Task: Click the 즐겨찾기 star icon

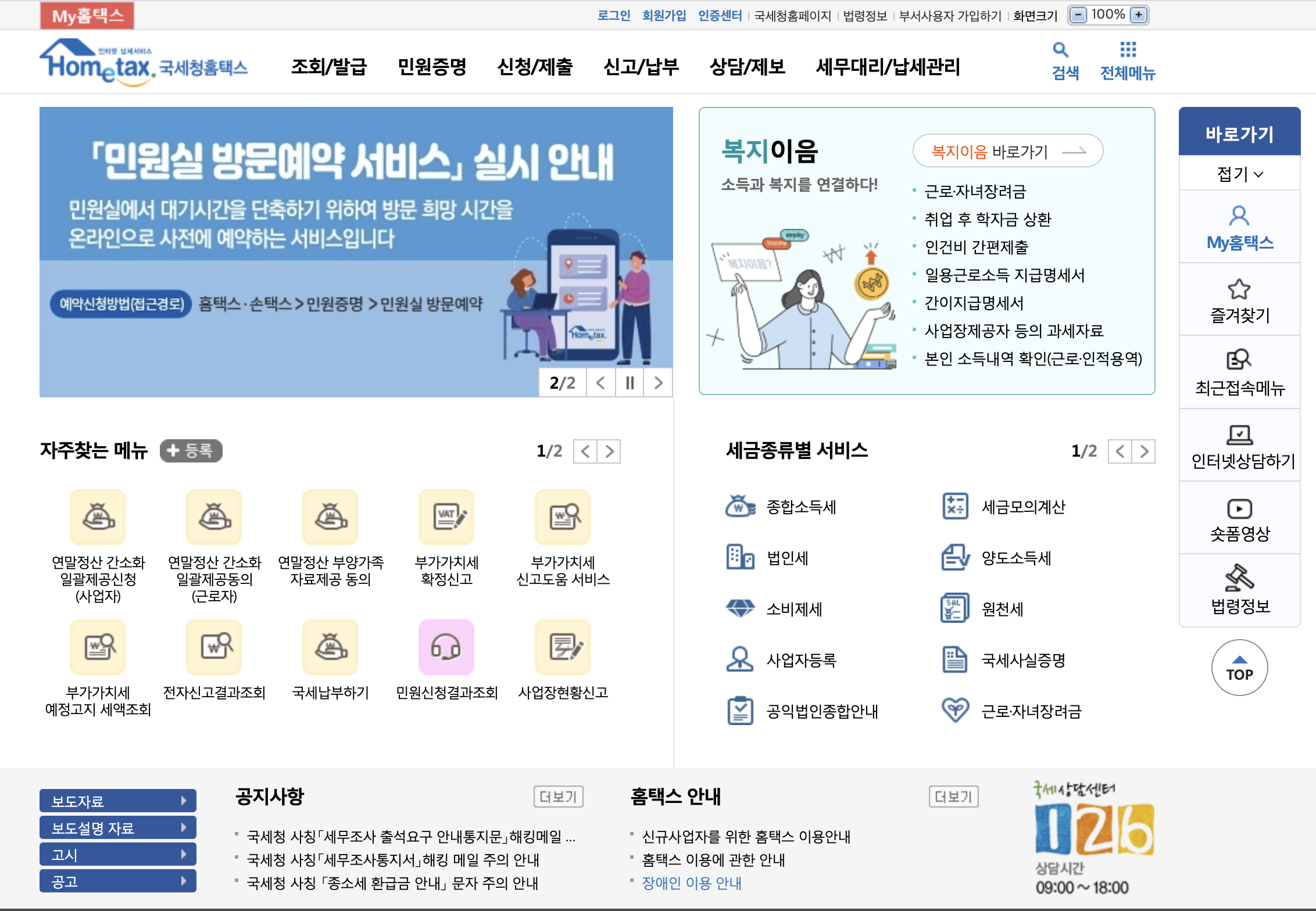Action: (1239, 289)
